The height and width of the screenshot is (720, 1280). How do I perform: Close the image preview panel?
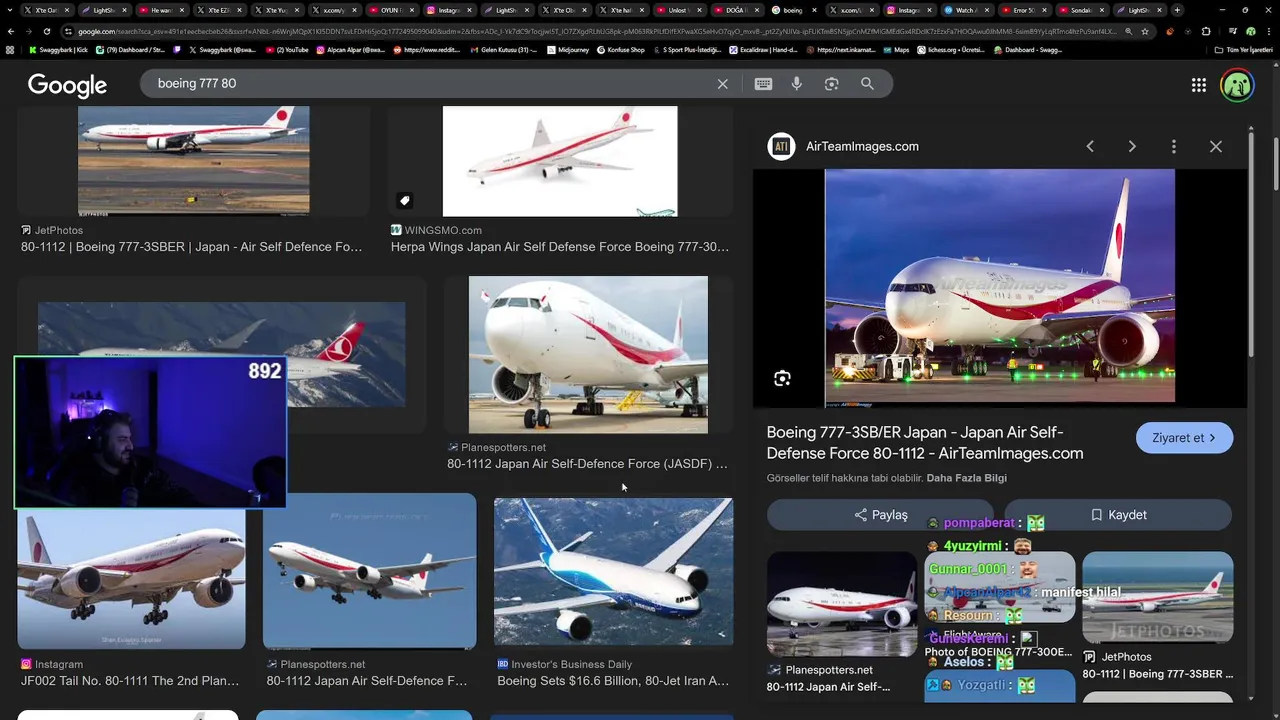pos(1216,146)
